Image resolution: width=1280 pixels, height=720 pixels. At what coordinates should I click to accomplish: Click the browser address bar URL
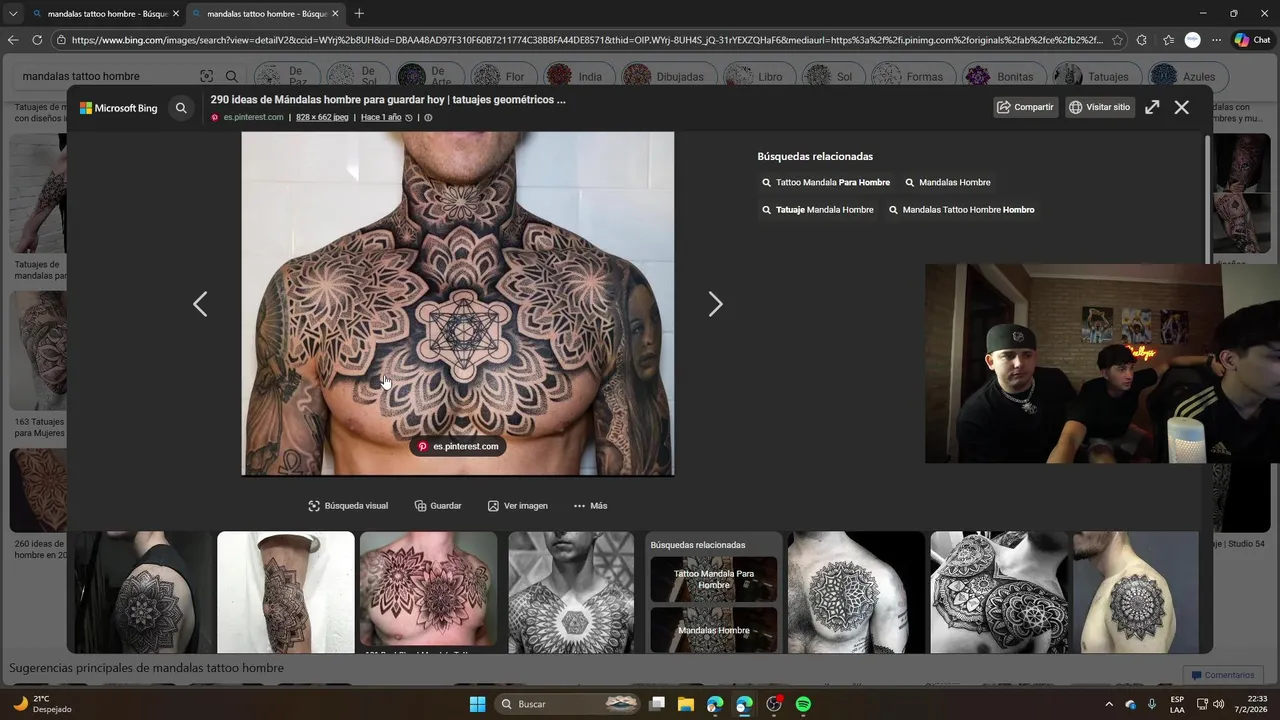pyautogui.click(x=587, y=40)
